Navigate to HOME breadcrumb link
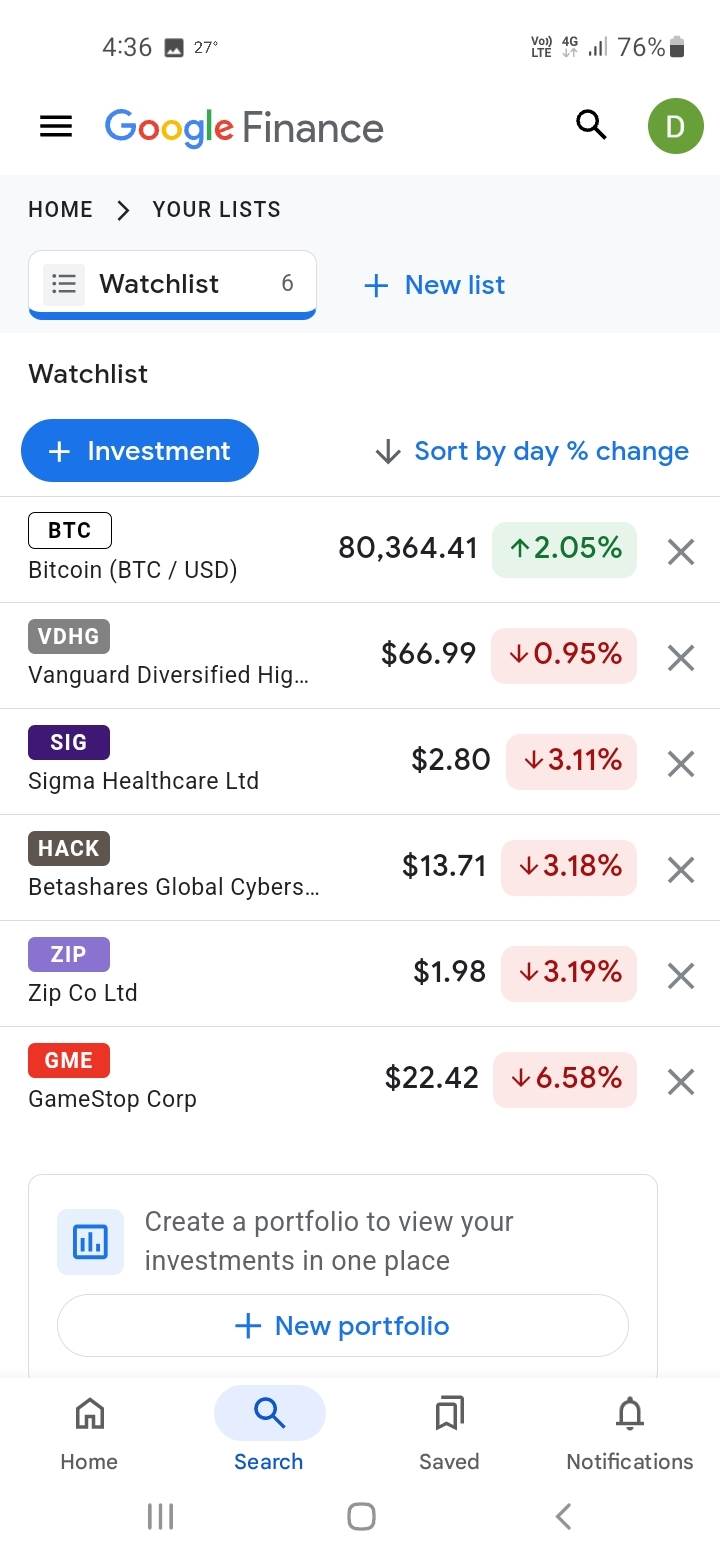The width and height of the screenshot is (720, 1560). tap(61, 209)
